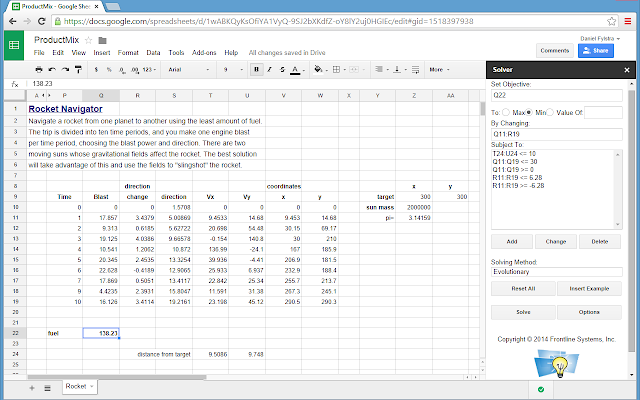Image resolution: width=640 pixels, height=400 pixels.
Task: Open the fill color picker
Action: coord(320,70)
